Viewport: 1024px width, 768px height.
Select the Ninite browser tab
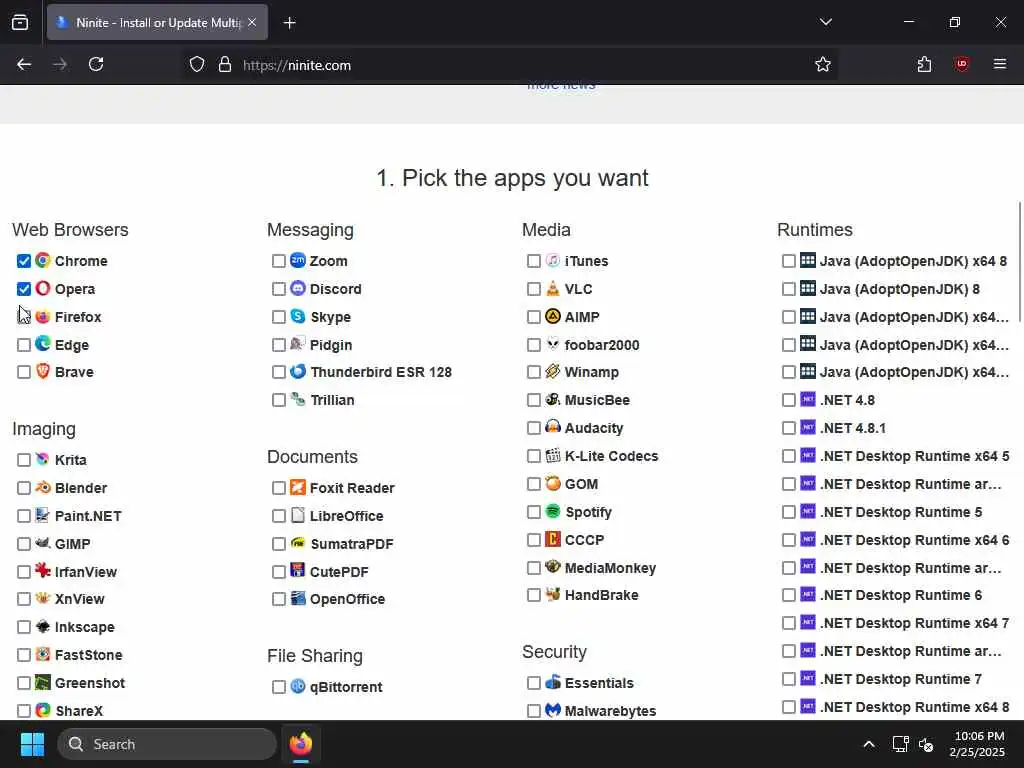(157, 22)
